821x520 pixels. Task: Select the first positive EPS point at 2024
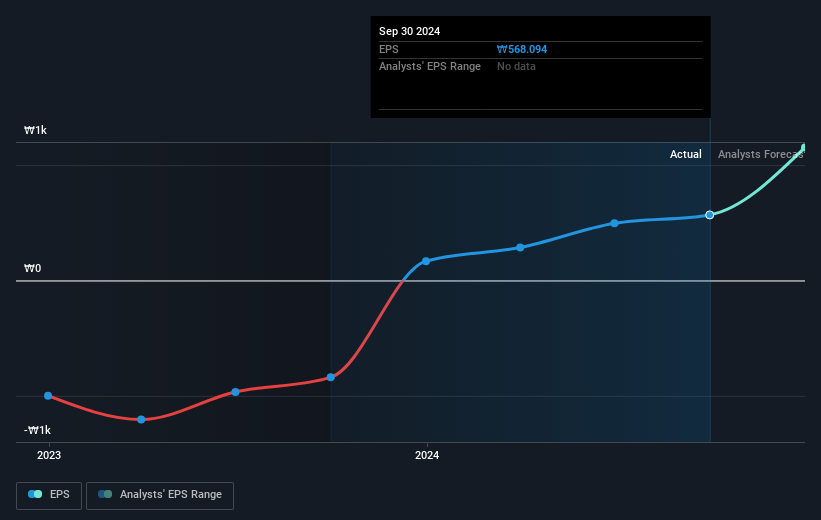(x=426, y=261)
